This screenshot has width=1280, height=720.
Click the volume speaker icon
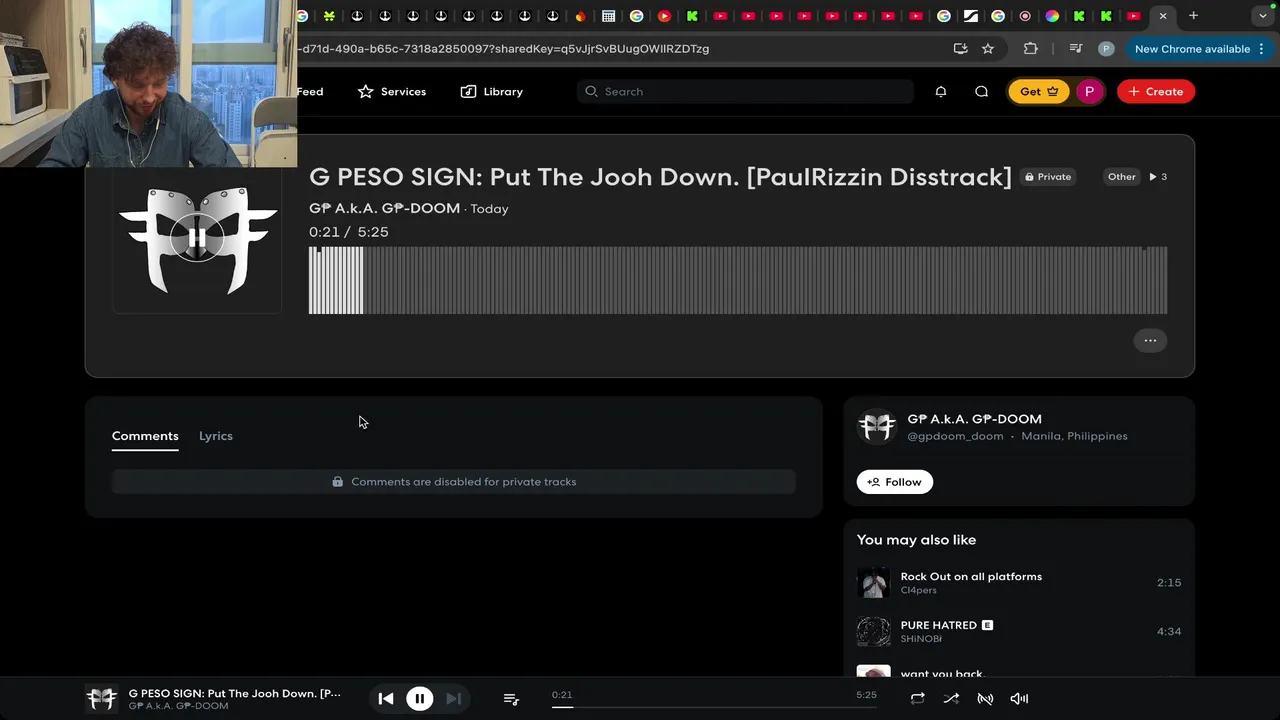coord(1019,699)
